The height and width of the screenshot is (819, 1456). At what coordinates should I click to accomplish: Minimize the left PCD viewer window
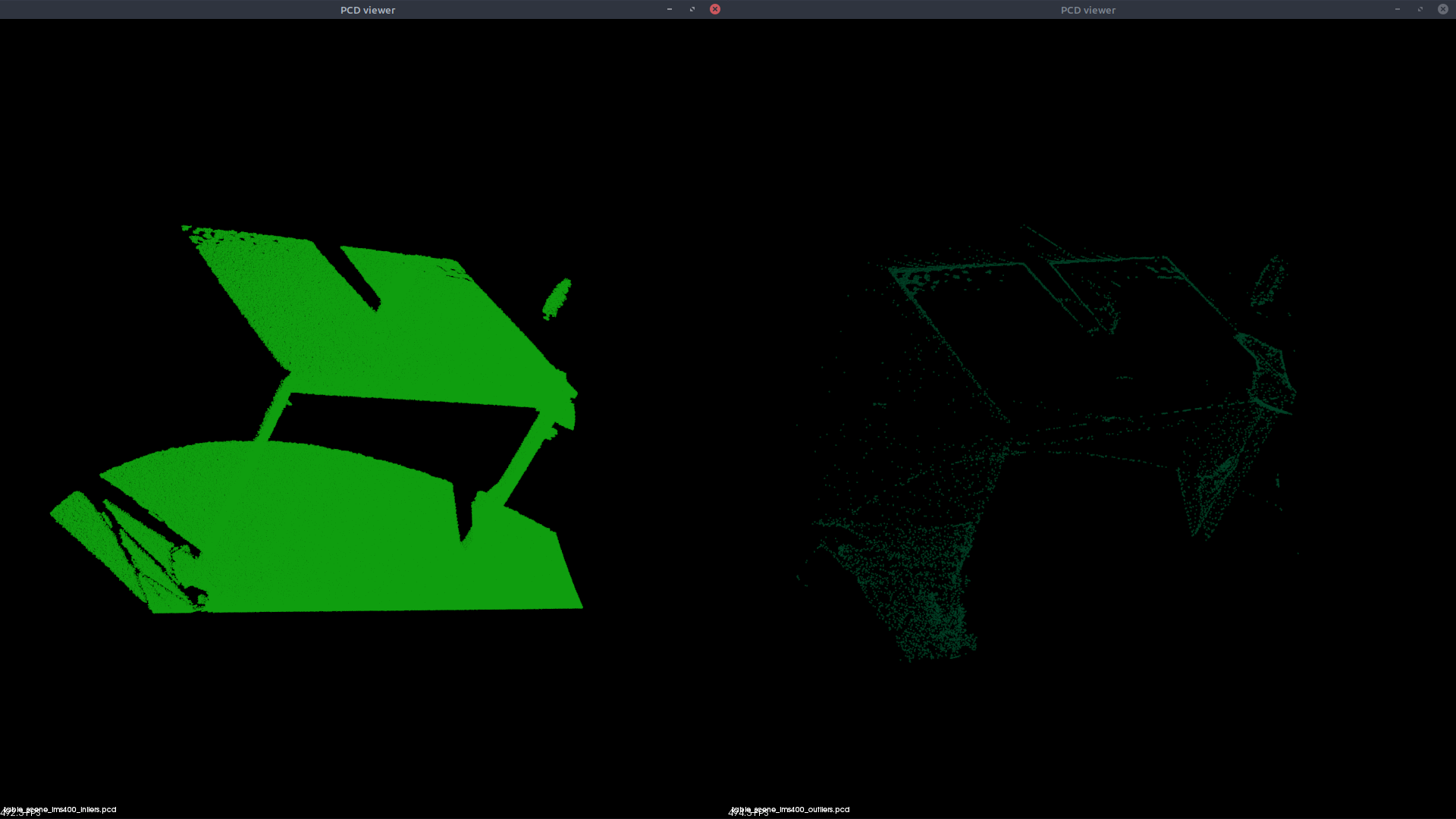(669, 9)
